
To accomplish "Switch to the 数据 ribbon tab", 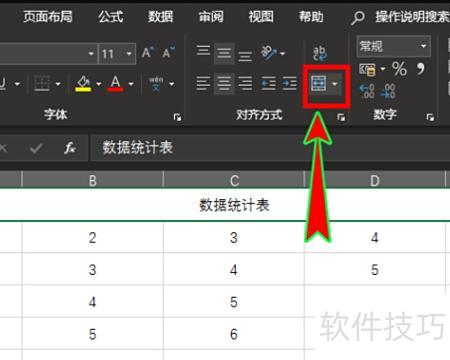I will click(x=160, y=16).
